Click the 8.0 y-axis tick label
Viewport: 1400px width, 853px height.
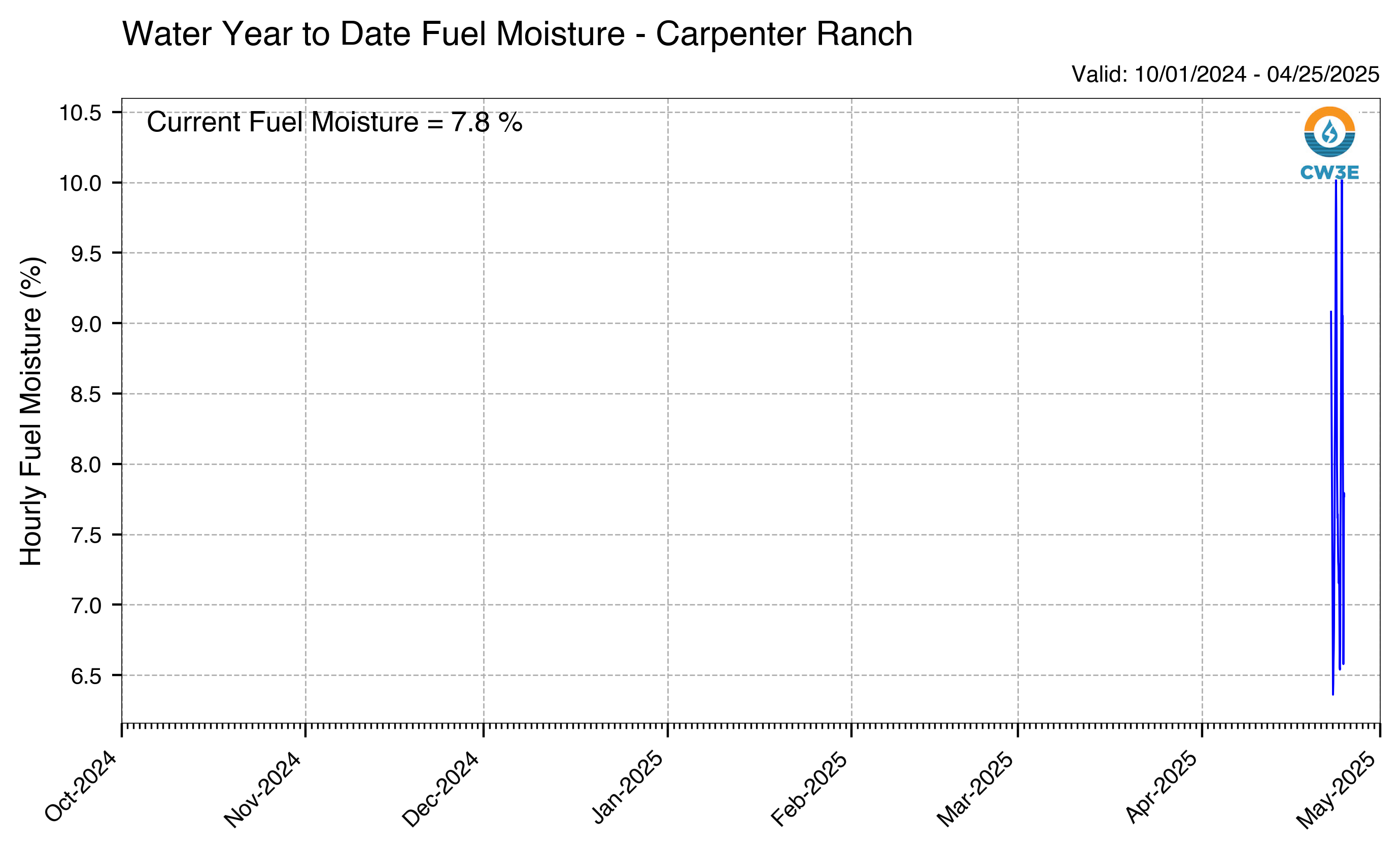pos(86,465)
